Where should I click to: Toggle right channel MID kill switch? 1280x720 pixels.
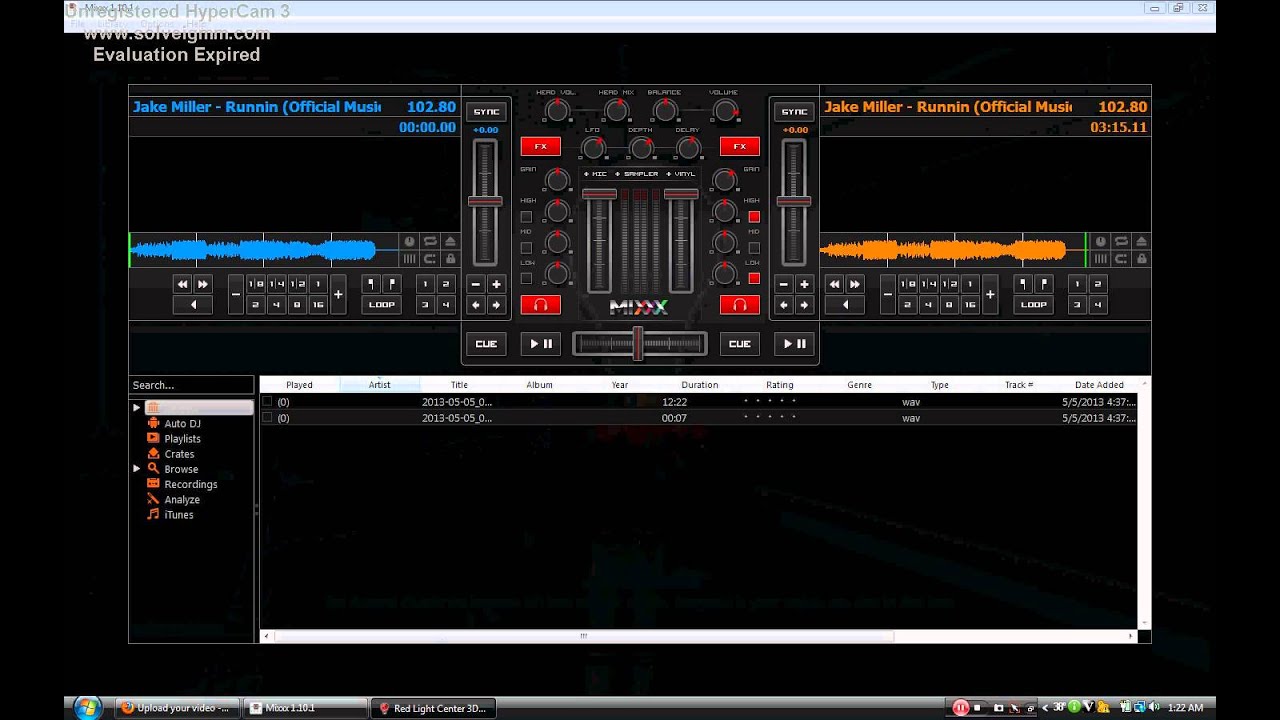[x=754, y=248]
